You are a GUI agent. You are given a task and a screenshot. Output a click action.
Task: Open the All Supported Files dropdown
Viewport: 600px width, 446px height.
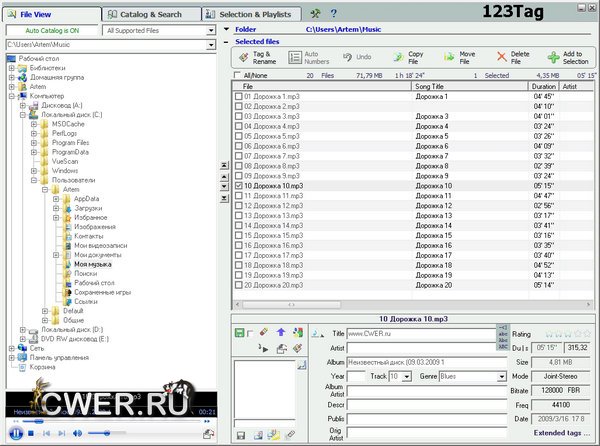click(211, 30)
